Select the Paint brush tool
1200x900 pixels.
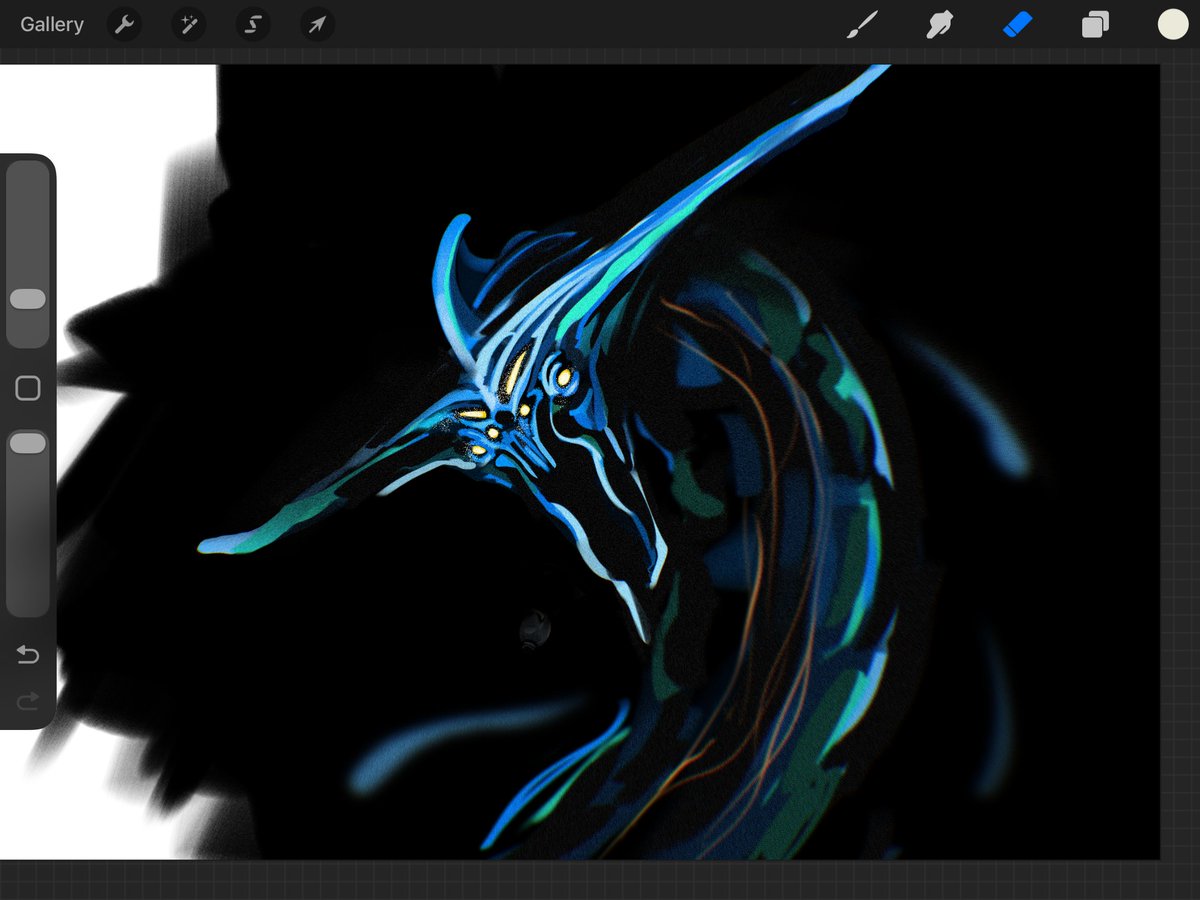click(861, 25)
